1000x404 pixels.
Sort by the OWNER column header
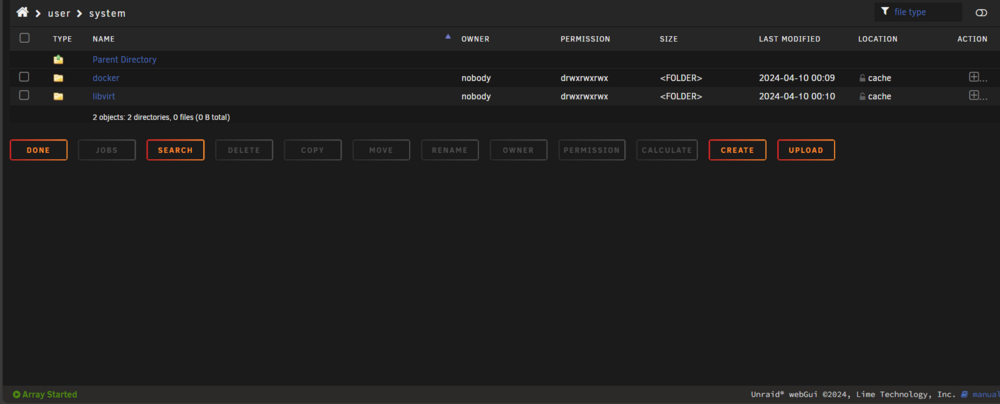click(x=475, y=39)
